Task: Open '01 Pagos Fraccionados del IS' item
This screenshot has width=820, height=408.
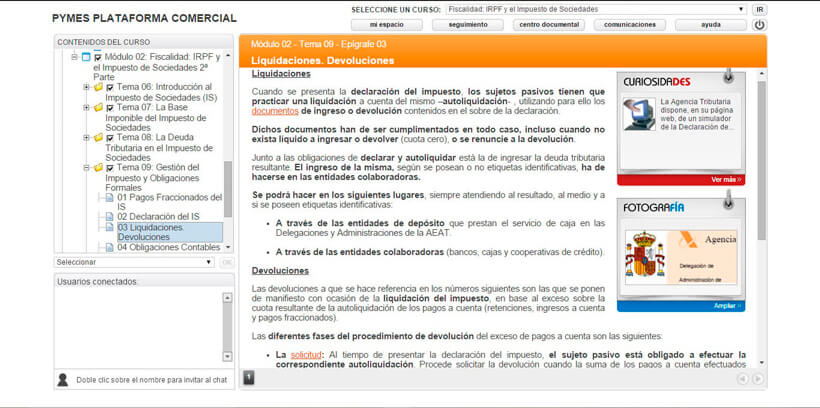Action: tap(169, 202)
